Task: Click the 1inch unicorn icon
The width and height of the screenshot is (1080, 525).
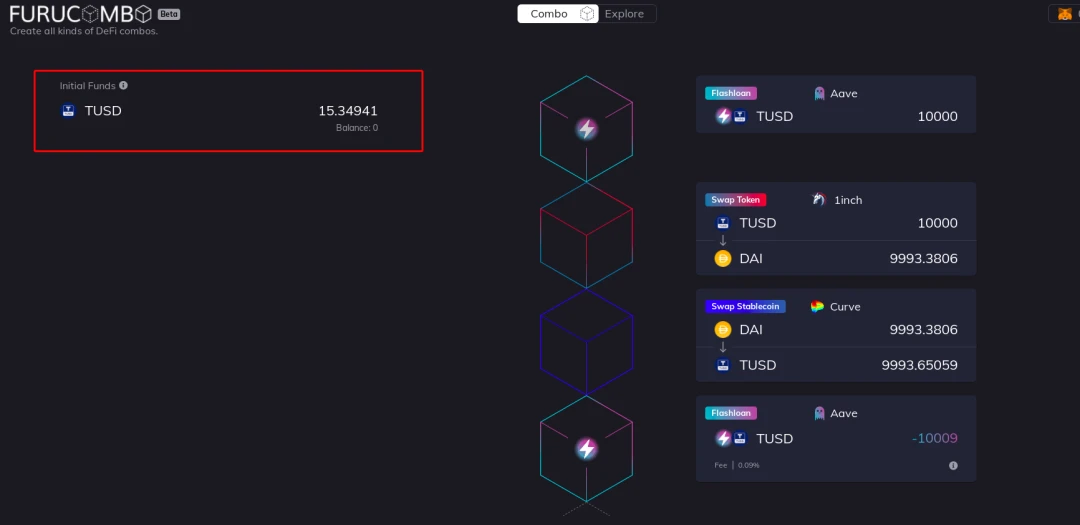Action: pyautogui.click(x=819, y=200)
